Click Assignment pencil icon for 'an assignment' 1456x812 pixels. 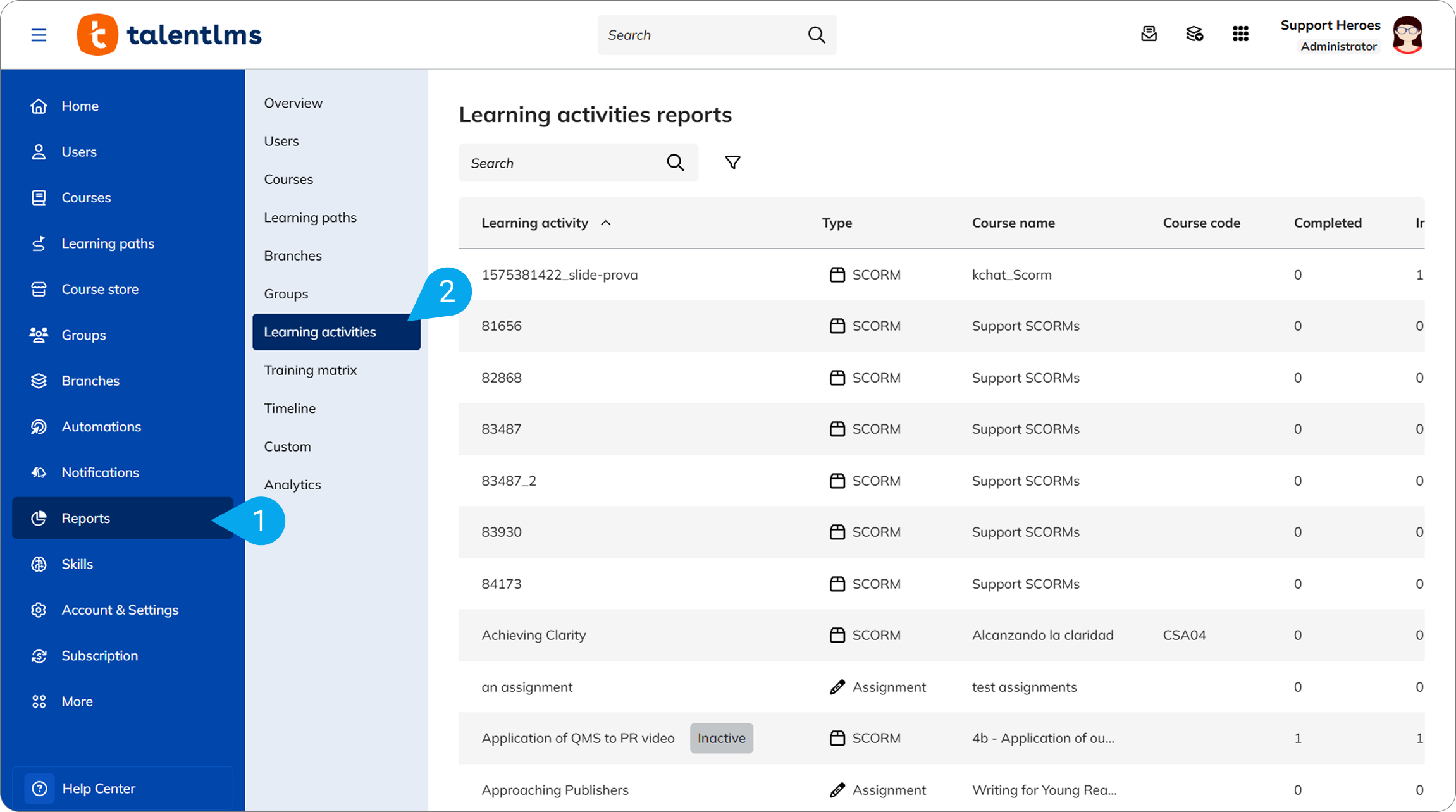click(837, 687)
